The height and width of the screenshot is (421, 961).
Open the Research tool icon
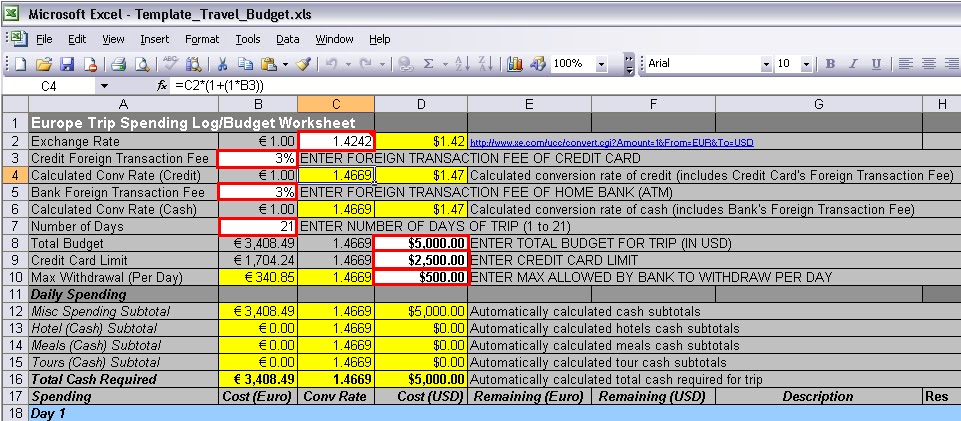(194, 64)
